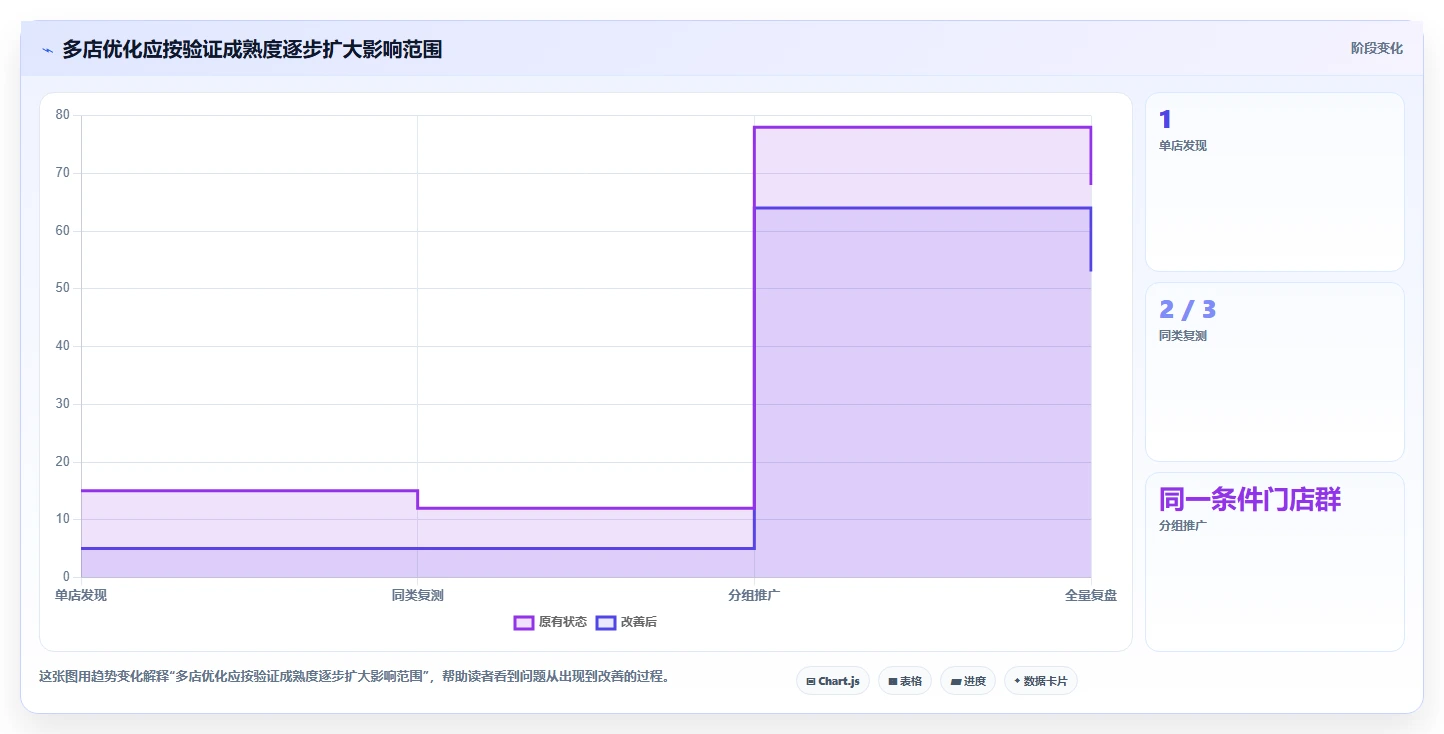Click the lightning icon beside the title

tap(47, 50)
